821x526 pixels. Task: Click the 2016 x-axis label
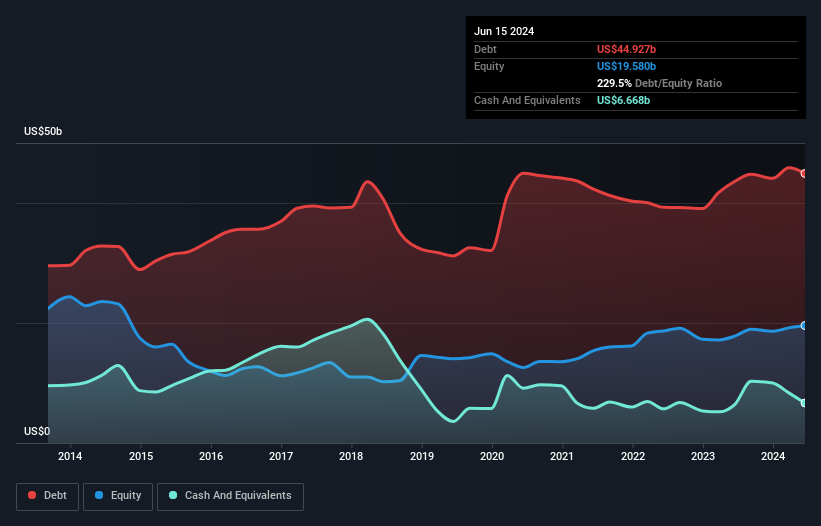[x=211, y=456]
